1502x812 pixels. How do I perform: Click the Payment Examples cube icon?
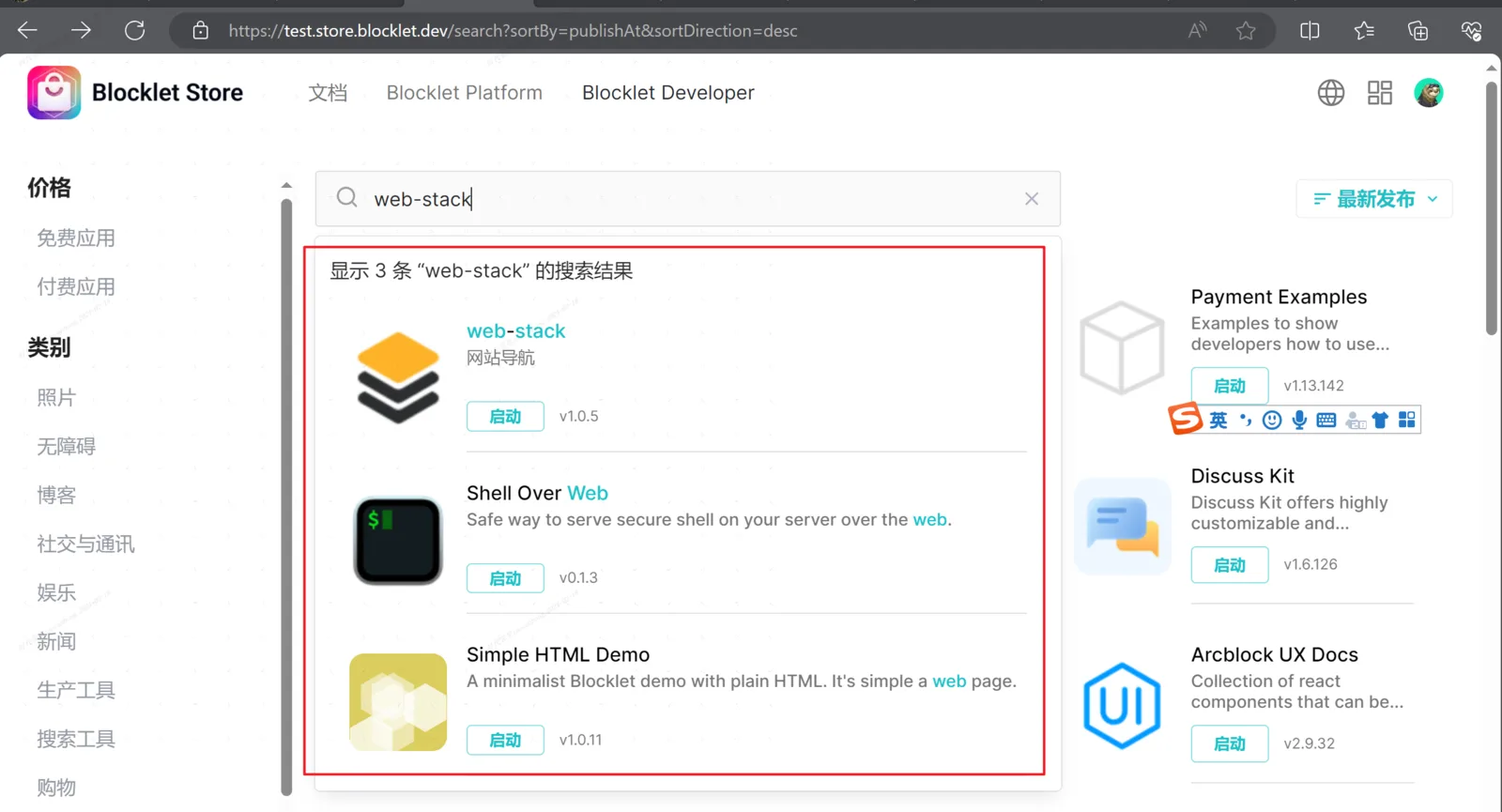pyautogui.click(x=1122, y=347)
